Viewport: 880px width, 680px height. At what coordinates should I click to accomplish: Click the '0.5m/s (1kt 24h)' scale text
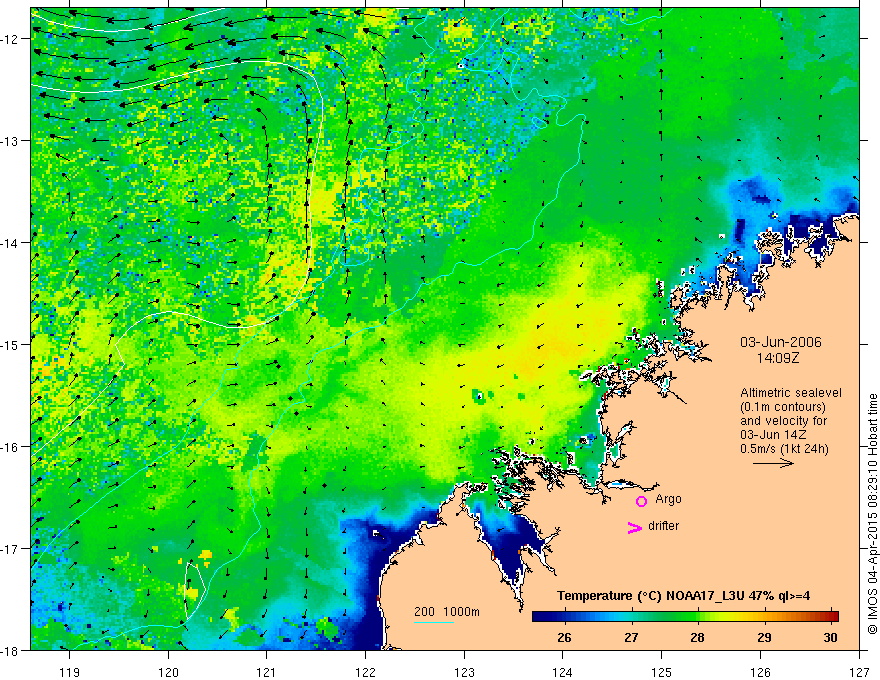point(784,449)
